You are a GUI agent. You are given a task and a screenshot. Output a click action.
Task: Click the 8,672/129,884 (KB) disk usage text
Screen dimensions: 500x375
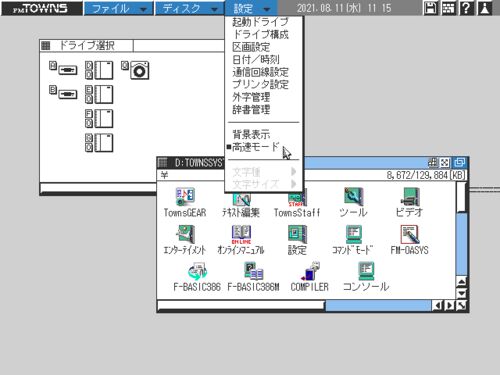pyautogui.click(x=426, y=175)
